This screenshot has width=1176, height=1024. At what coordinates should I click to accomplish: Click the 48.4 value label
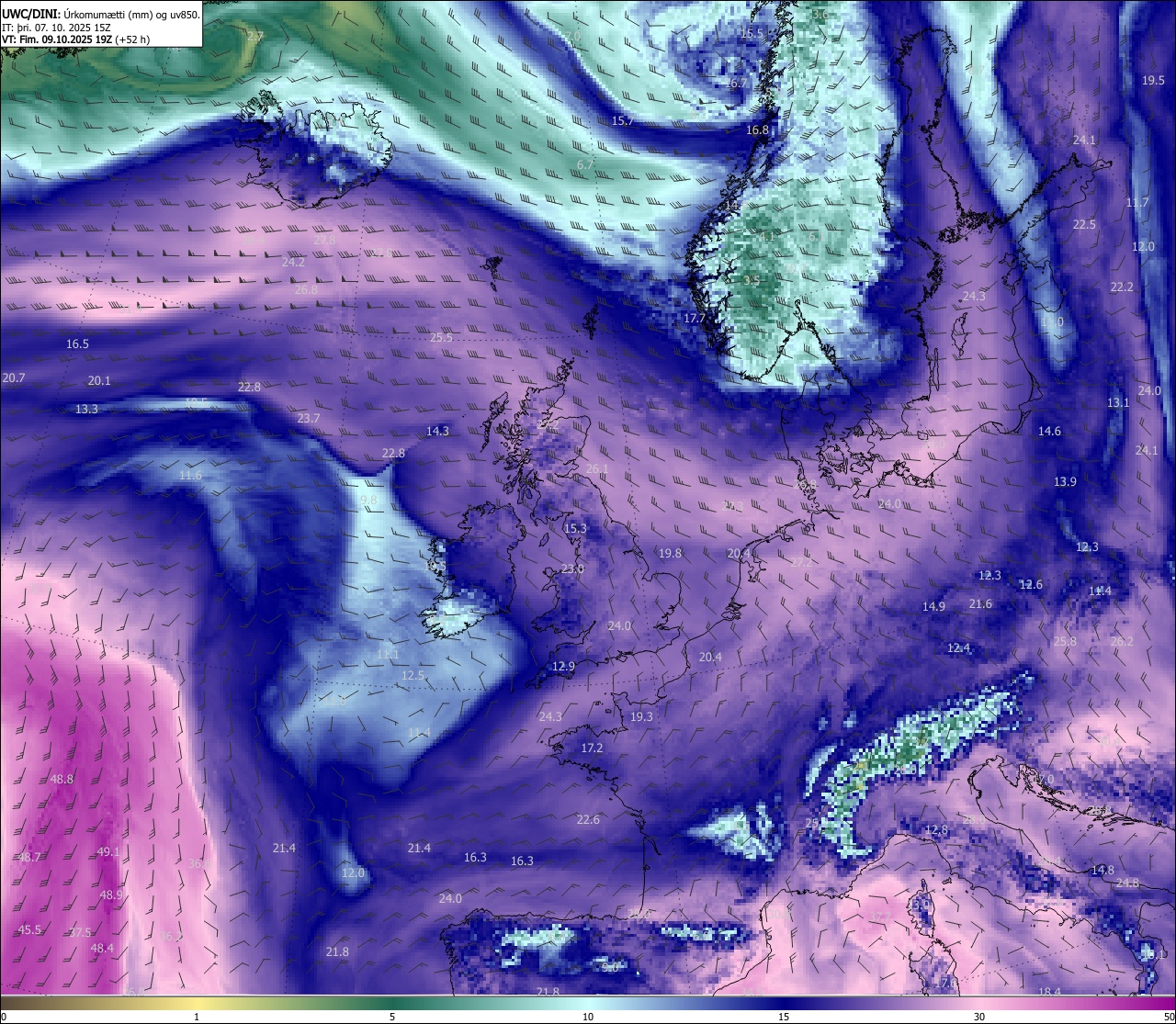click(102, 949)
